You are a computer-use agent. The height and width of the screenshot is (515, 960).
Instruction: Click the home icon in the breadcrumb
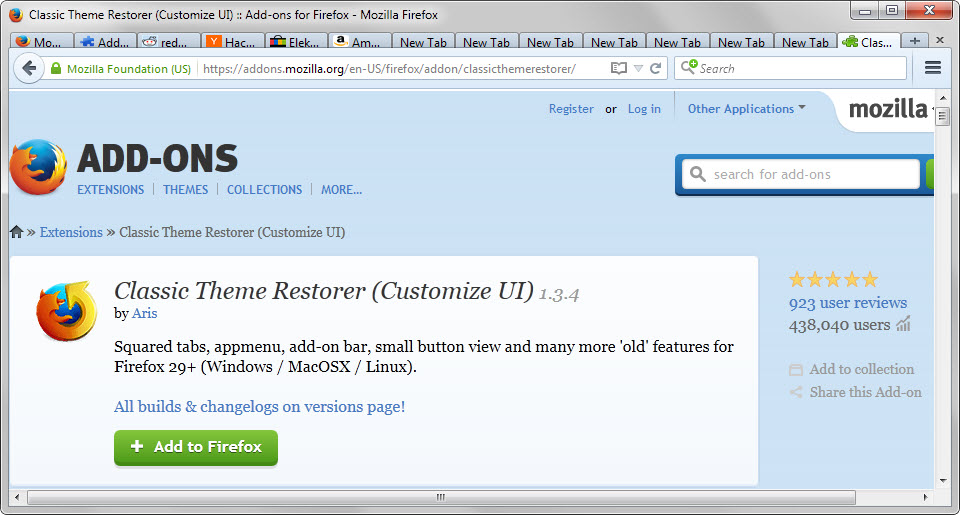pyautogui.click(x=17, y=231)
